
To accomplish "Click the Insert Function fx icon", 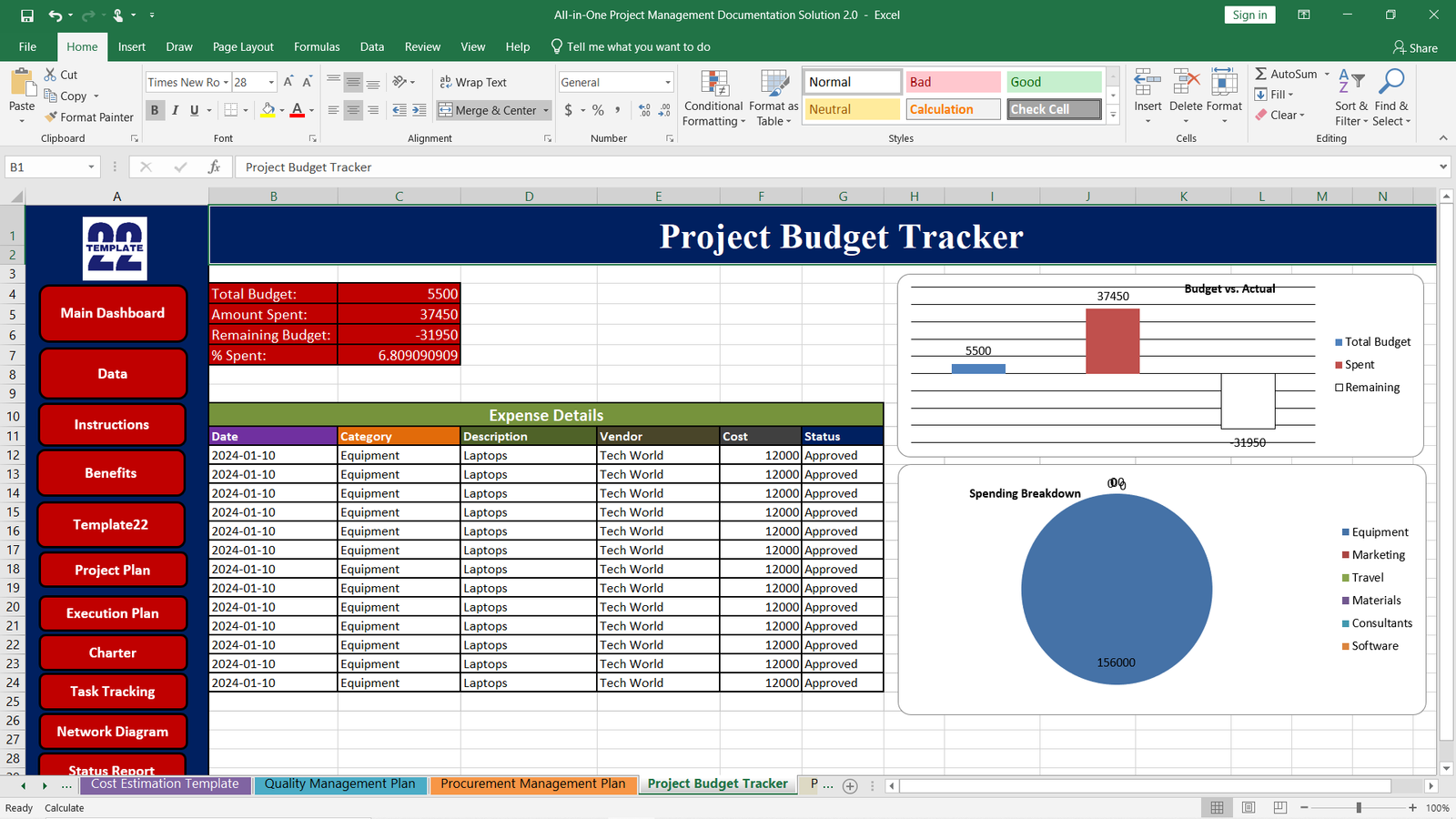I will [x=214, y=167].
